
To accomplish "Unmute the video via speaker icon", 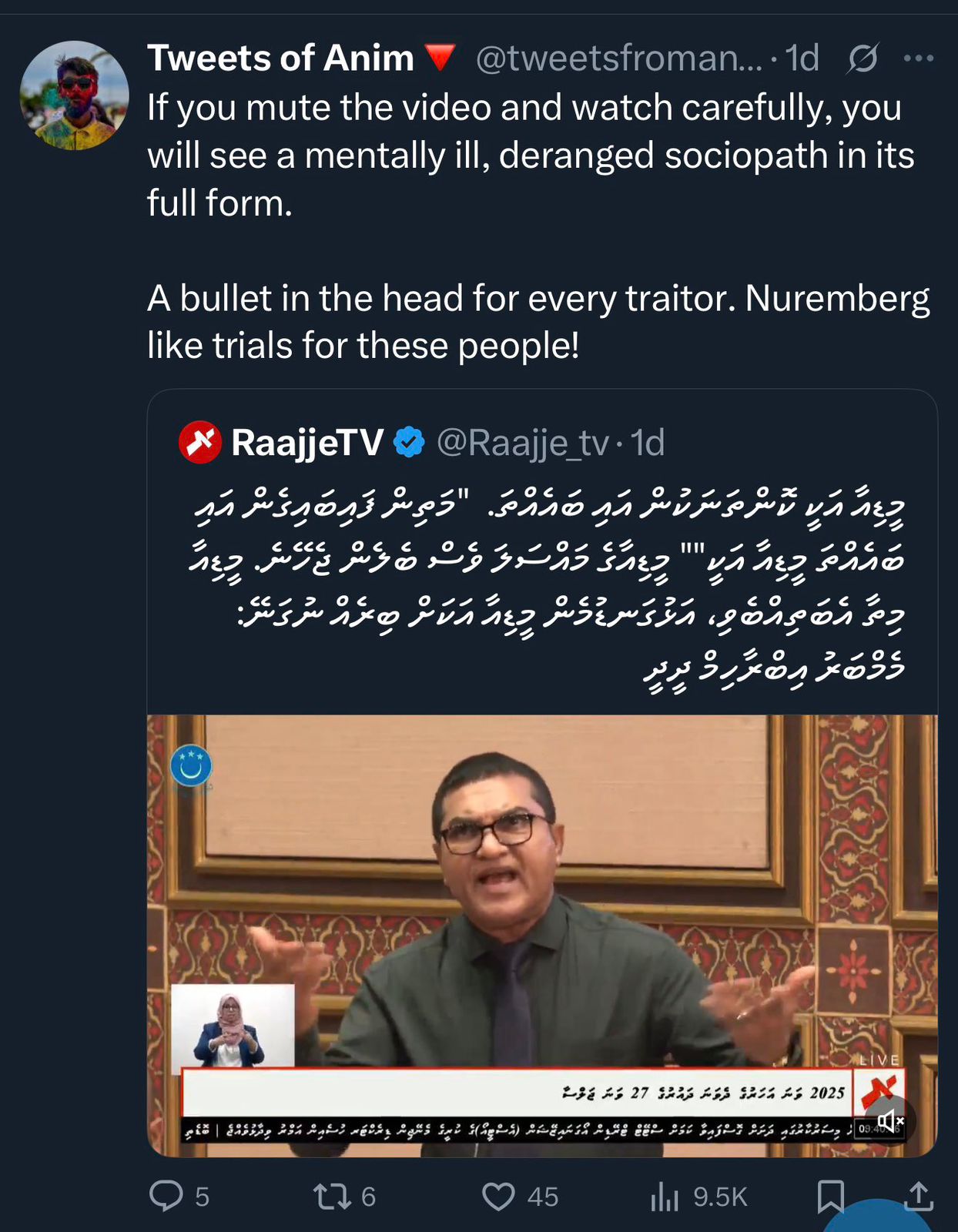I will (890, 1121).
